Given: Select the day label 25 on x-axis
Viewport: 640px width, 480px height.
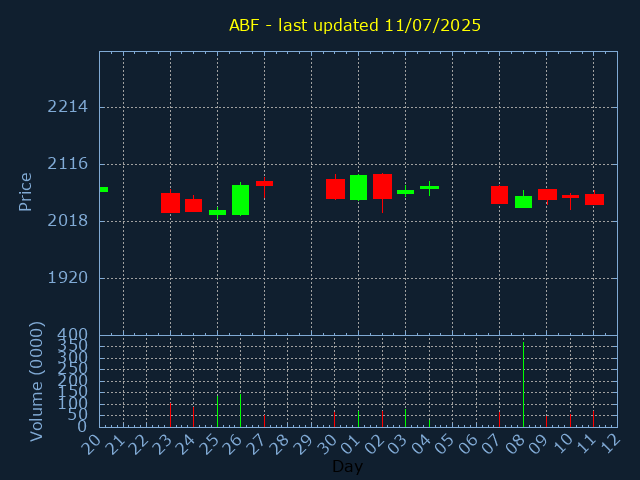Looking at the screenshot, I should pyautogui.click(x=209, y=444).
